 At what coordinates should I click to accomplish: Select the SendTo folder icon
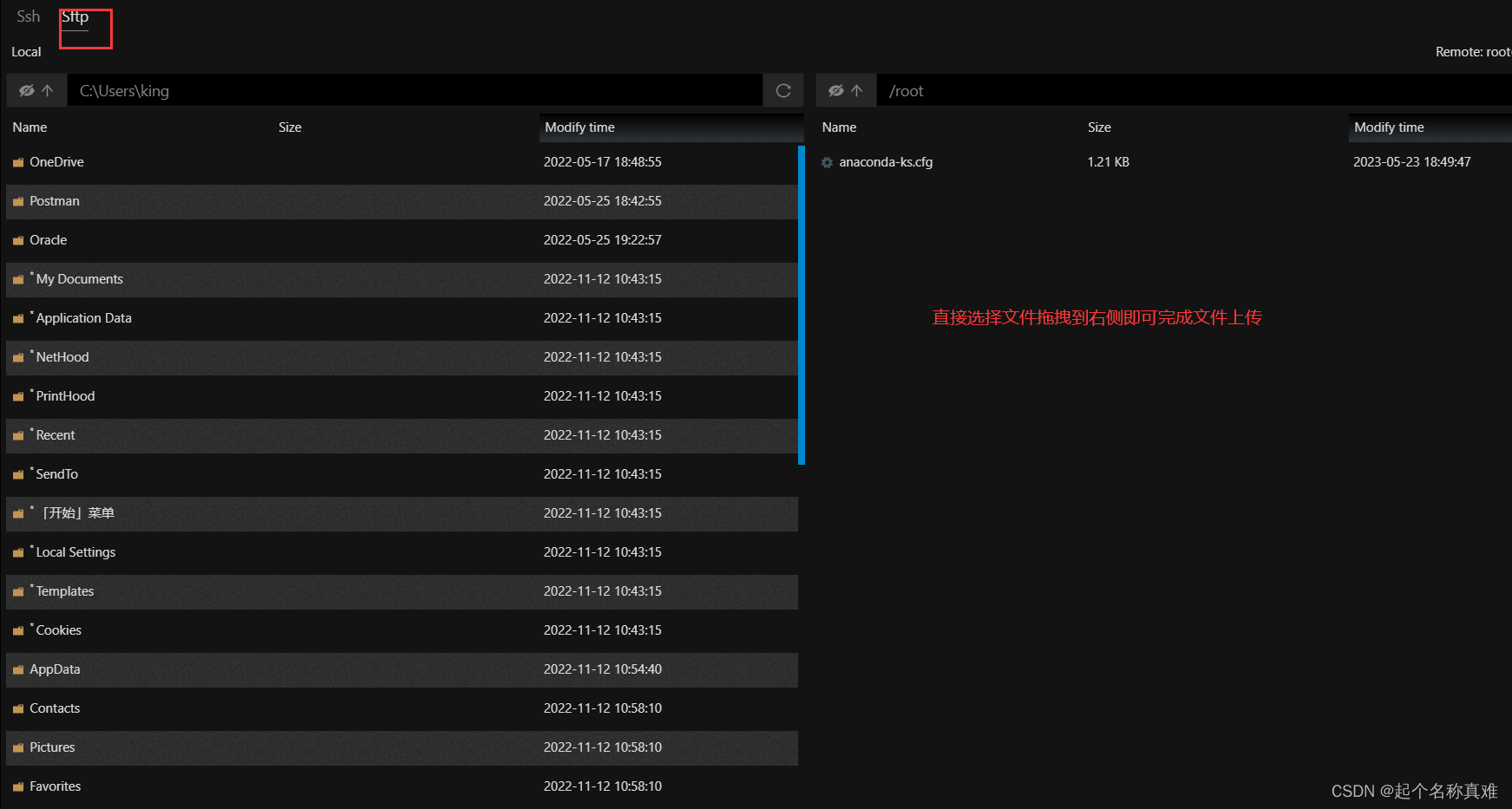[x=18, y=474]
